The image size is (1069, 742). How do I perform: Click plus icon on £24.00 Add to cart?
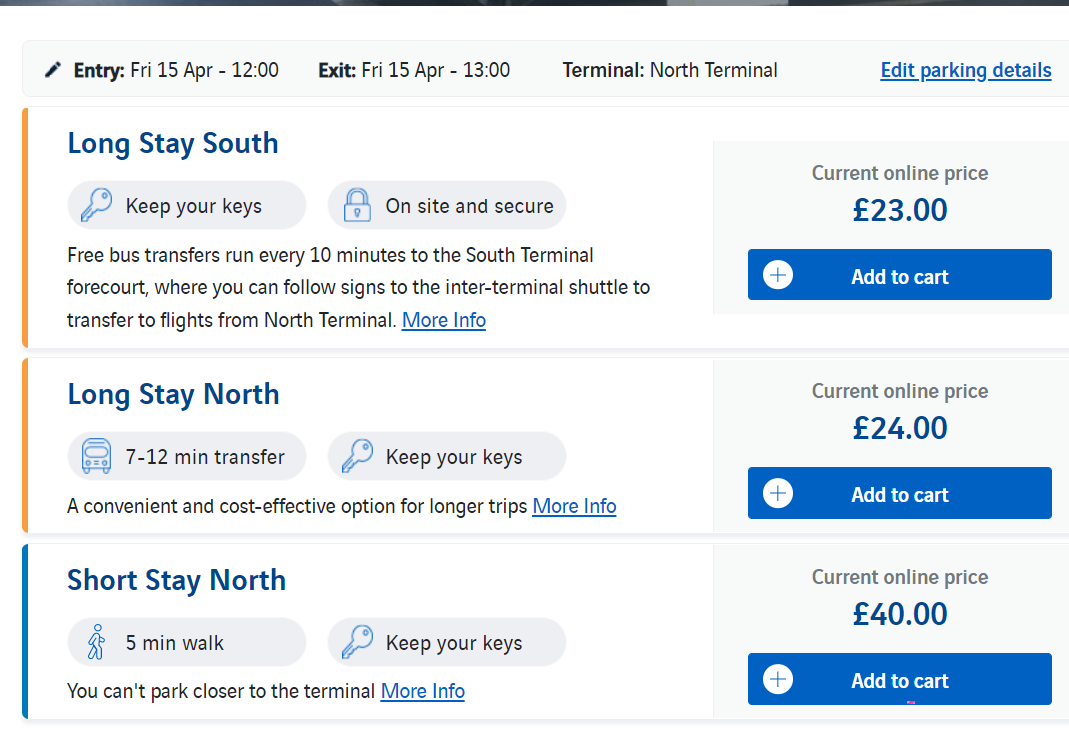pyautogui.click(x=778, y=493)
